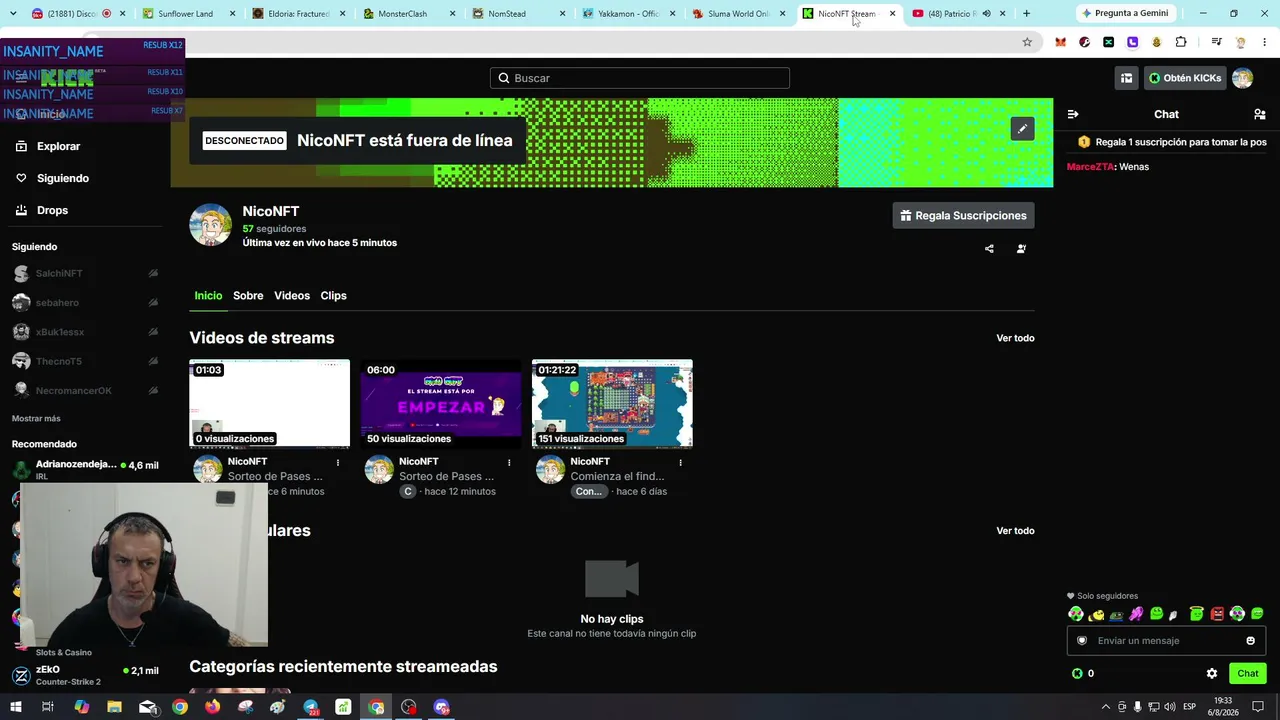The width and height of the screenshot is (1280, 720).
Task: Click the follow-user icon next to share
Action: (x=1021, y=249)
